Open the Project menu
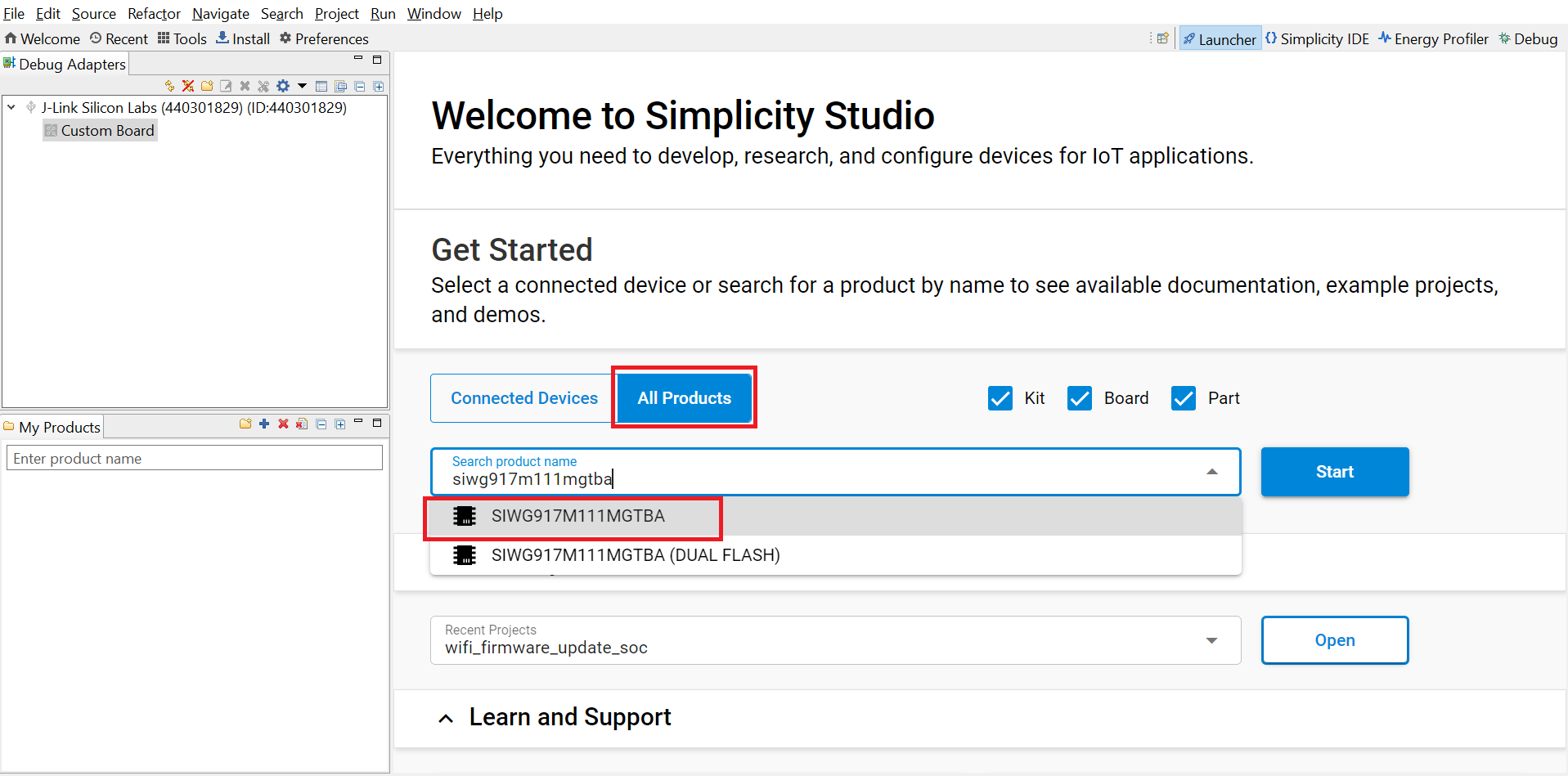The image size is (1568, 776). [x=336, y=14]
